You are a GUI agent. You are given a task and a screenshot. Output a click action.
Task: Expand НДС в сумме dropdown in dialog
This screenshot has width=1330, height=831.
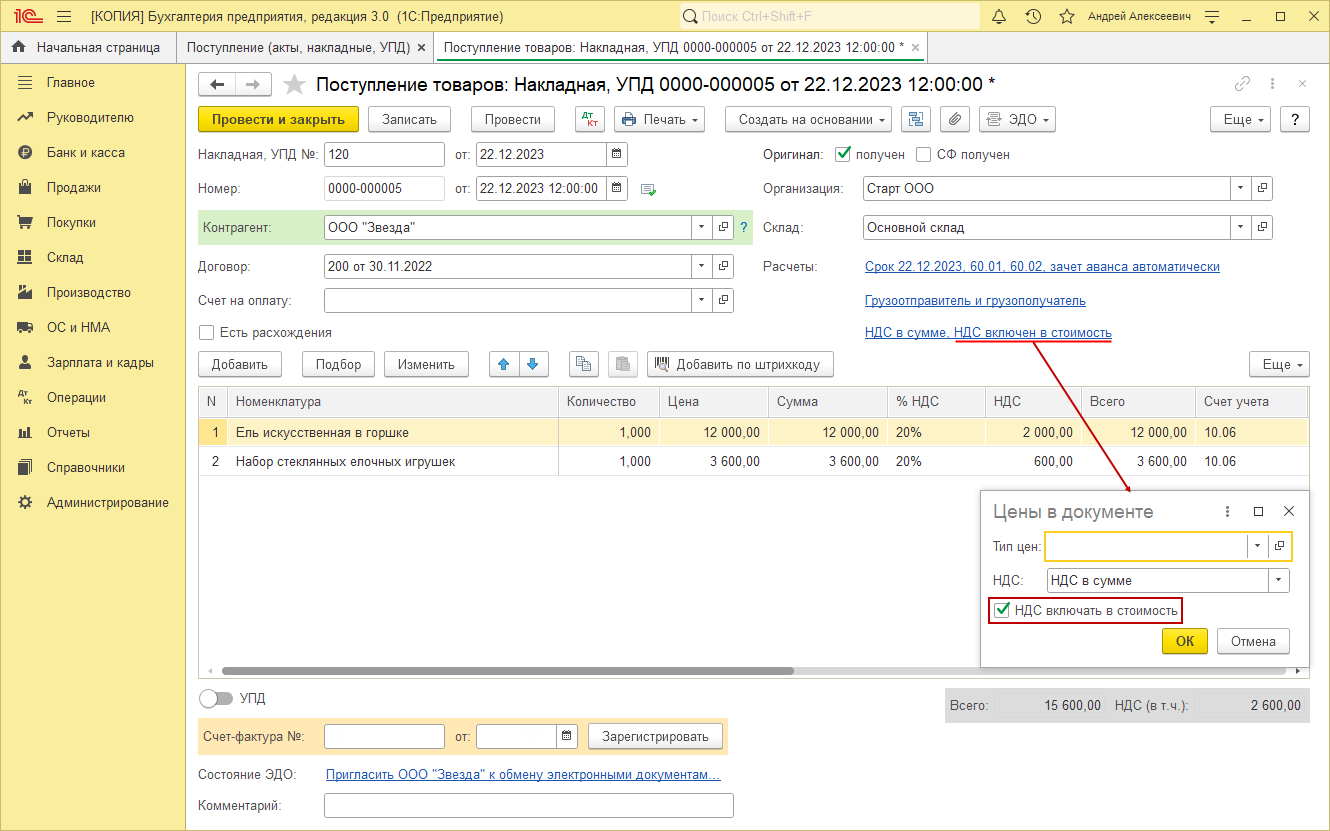coord(1279,580)
